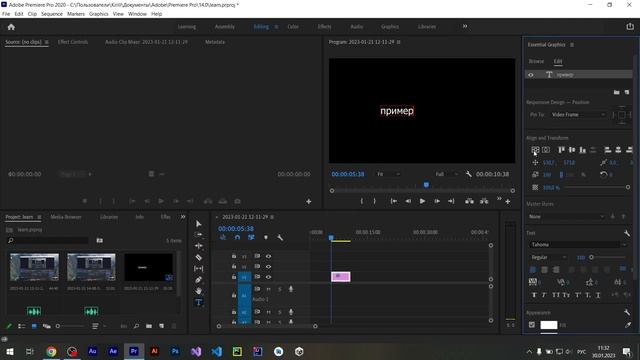Open Master Styles None dropdown
Screen dimensions: 640x360
pyautogui.click(x=566, y=217)
